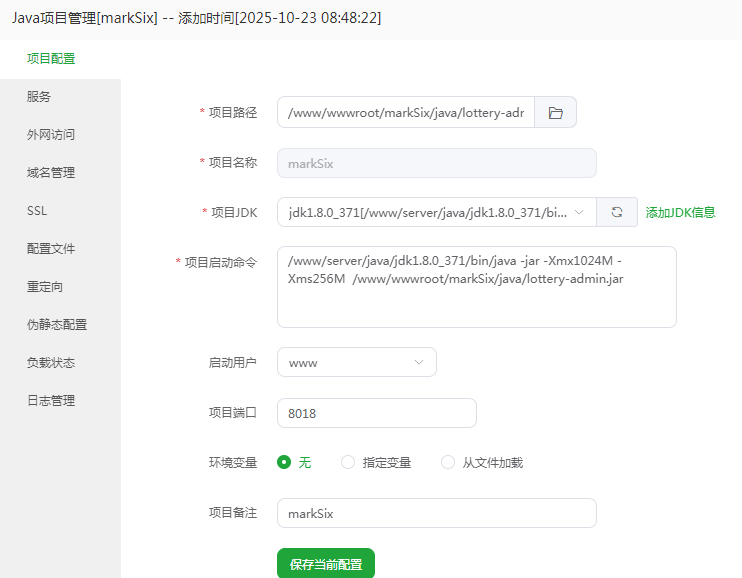
Task: Choose the 从文件加载 radio option
Action: point(448,462)
